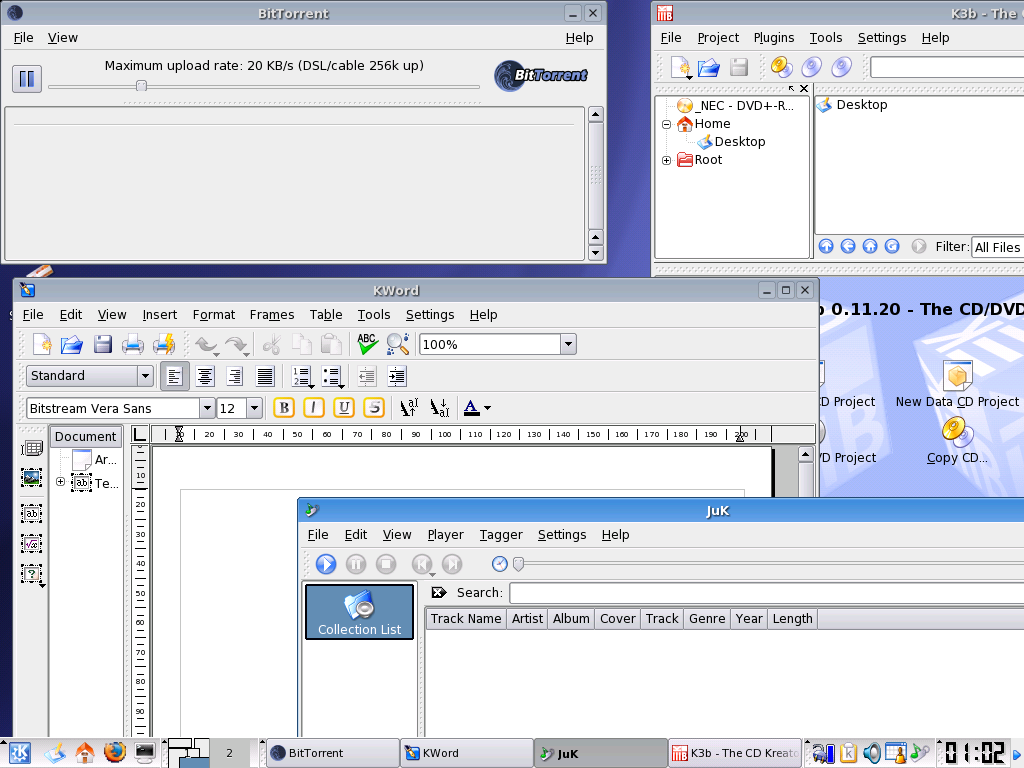The height and width of the screenshot is (768, 1024).
Task: Stop playback in JuK
Action: coord(386,564)
